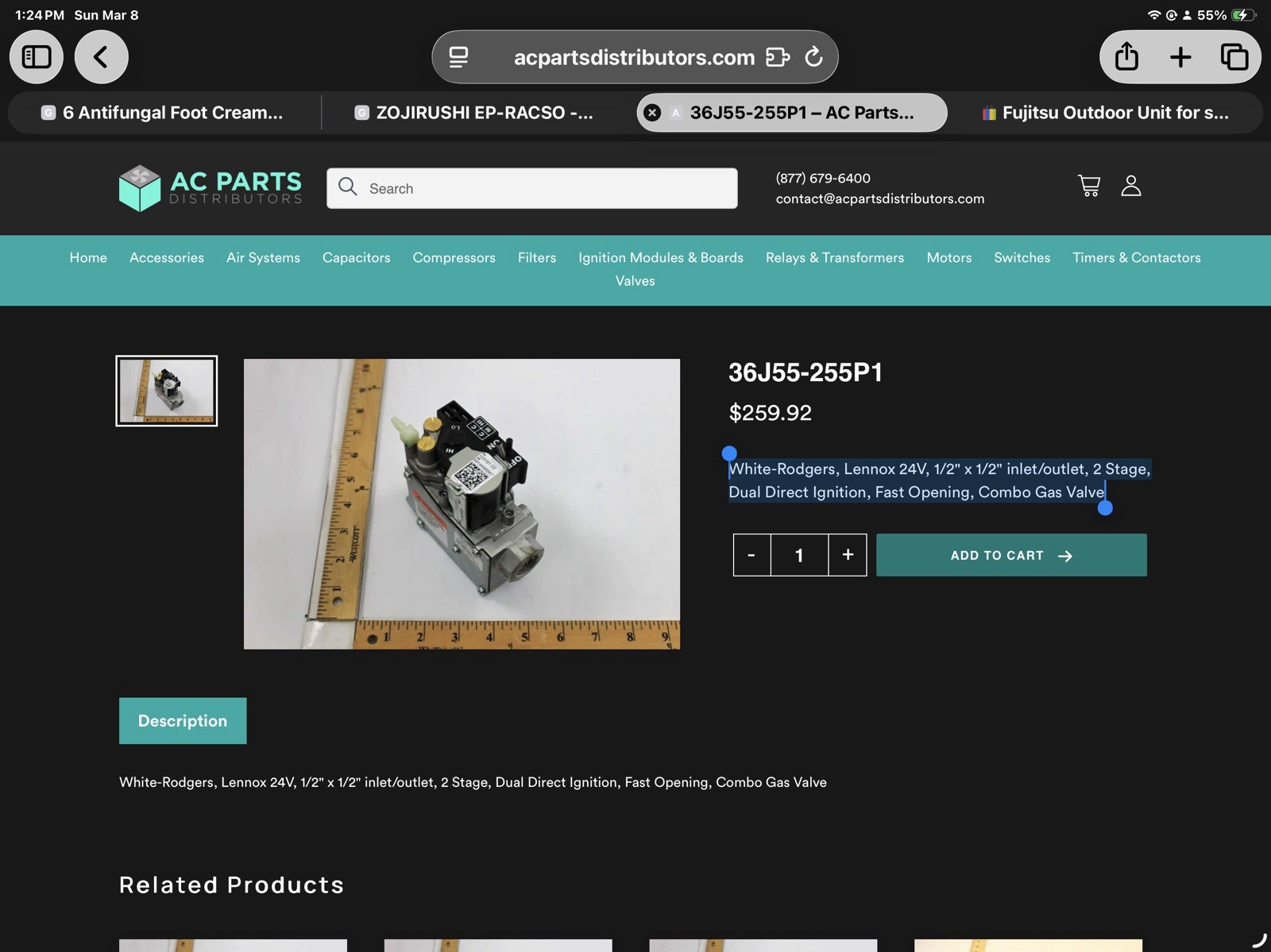Click the description paragraph below Description tab

coord(473,782)
